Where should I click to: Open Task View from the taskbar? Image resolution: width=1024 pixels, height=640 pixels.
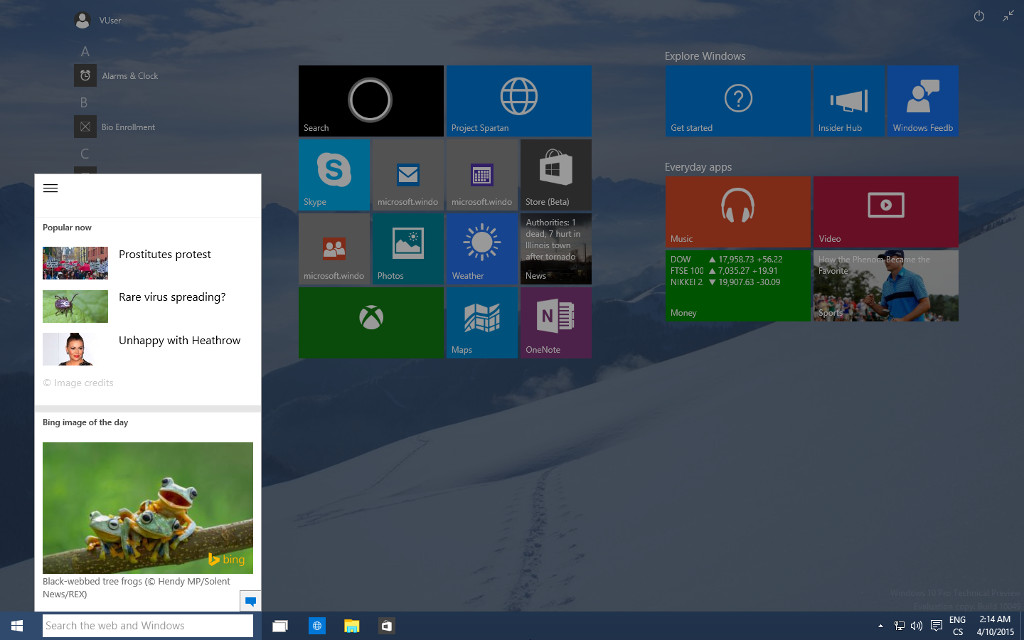coord(280,626)
